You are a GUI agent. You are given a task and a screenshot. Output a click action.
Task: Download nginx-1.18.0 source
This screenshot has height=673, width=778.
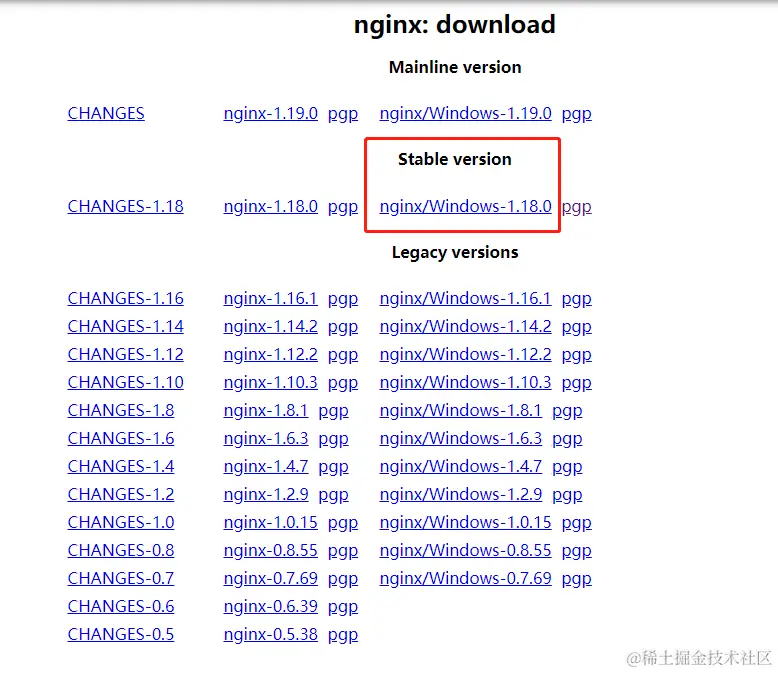[270, 206]
